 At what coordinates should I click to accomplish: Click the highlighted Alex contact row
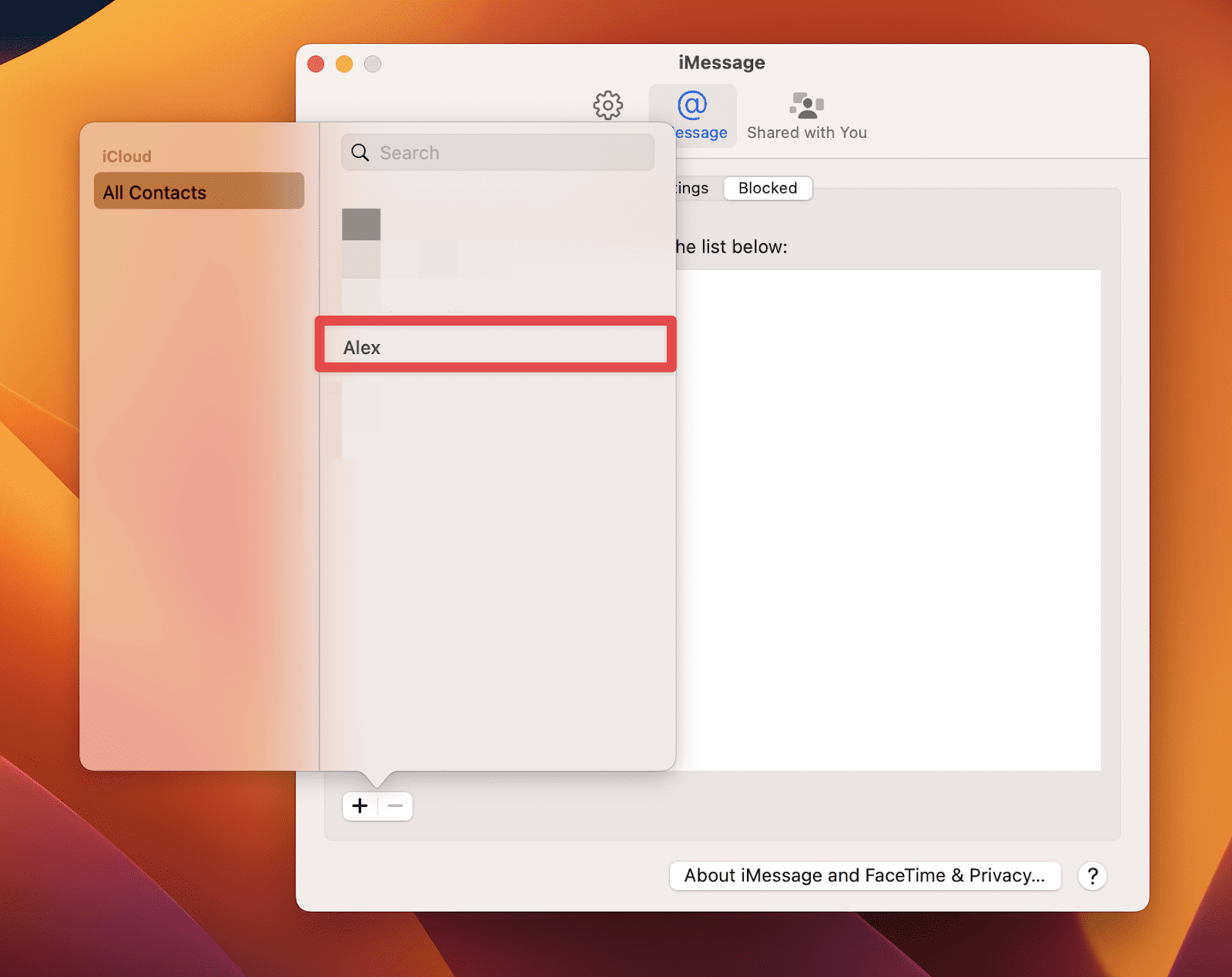pyautogui.click(x=494, y=346)
